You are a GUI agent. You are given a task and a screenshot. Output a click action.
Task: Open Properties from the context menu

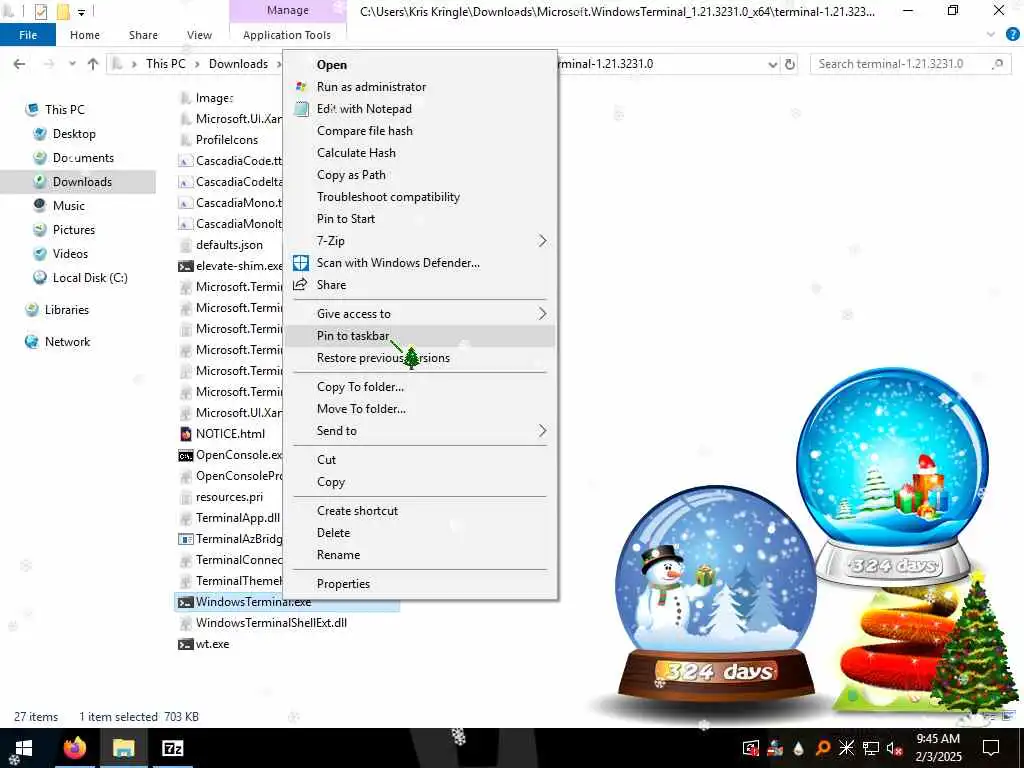click(421, 584)
